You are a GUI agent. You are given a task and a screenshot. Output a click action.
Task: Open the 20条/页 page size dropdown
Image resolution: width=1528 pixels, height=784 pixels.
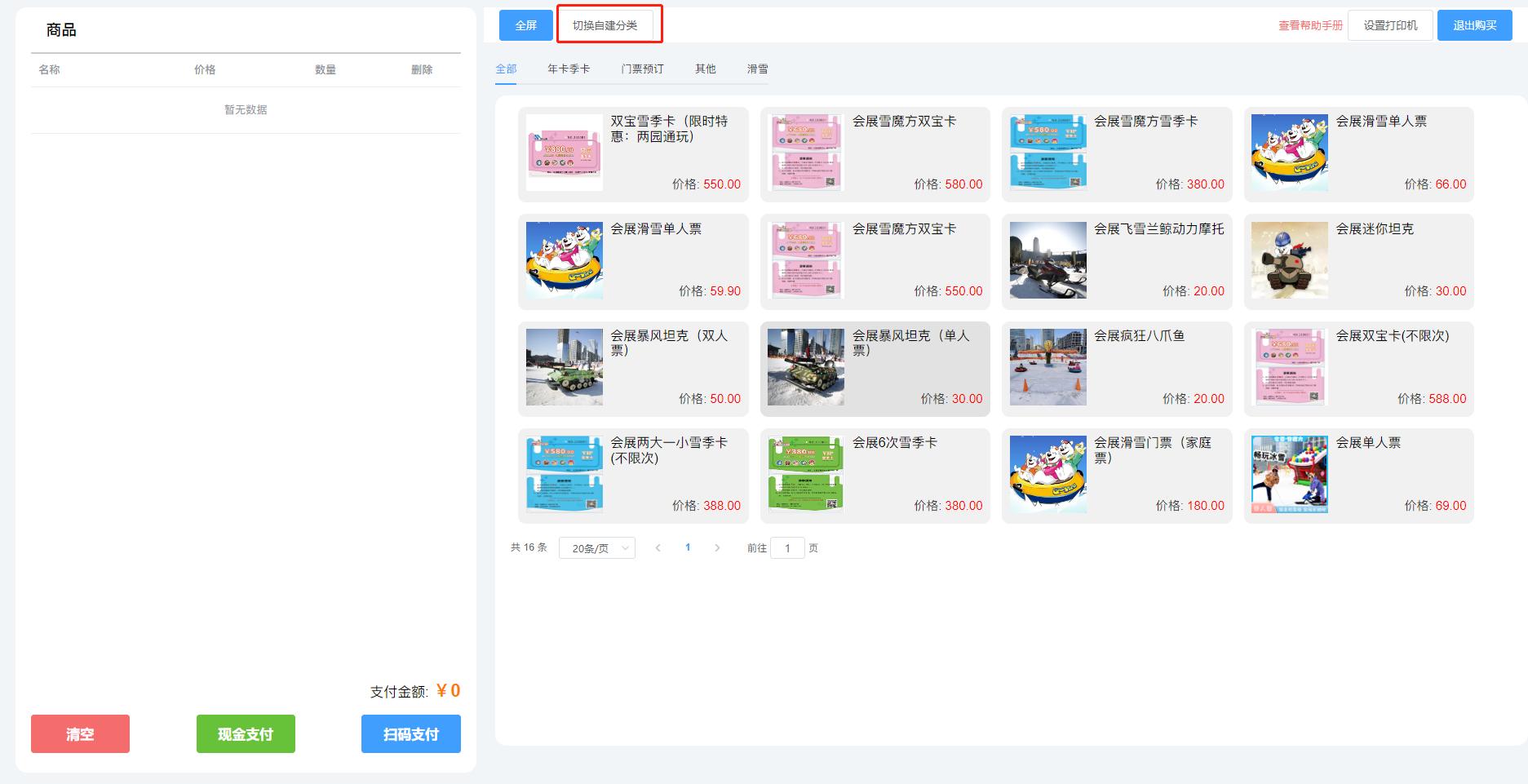point(597,548)
